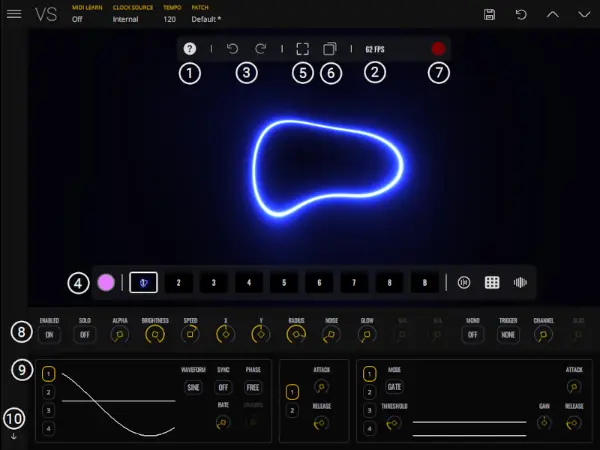600x450 pixels.
Task: Toggle the Mono OFF switch
Action: click(x=472, y=336)
